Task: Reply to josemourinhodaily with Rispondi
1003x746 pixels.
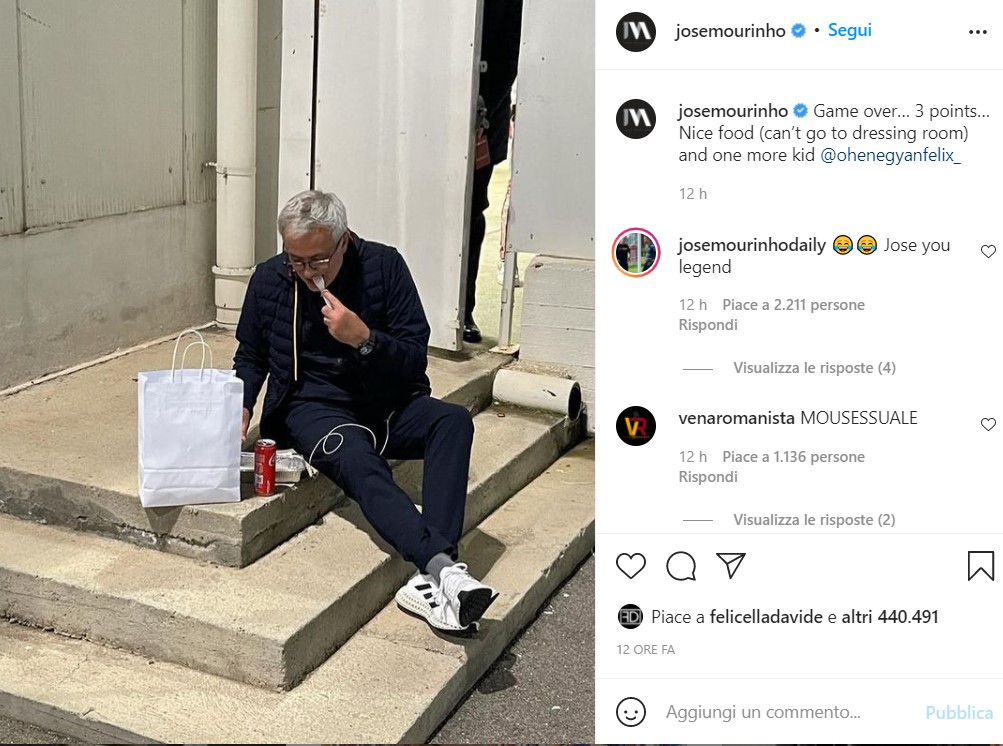Action: pyautogui.click(x=708, y=325)
